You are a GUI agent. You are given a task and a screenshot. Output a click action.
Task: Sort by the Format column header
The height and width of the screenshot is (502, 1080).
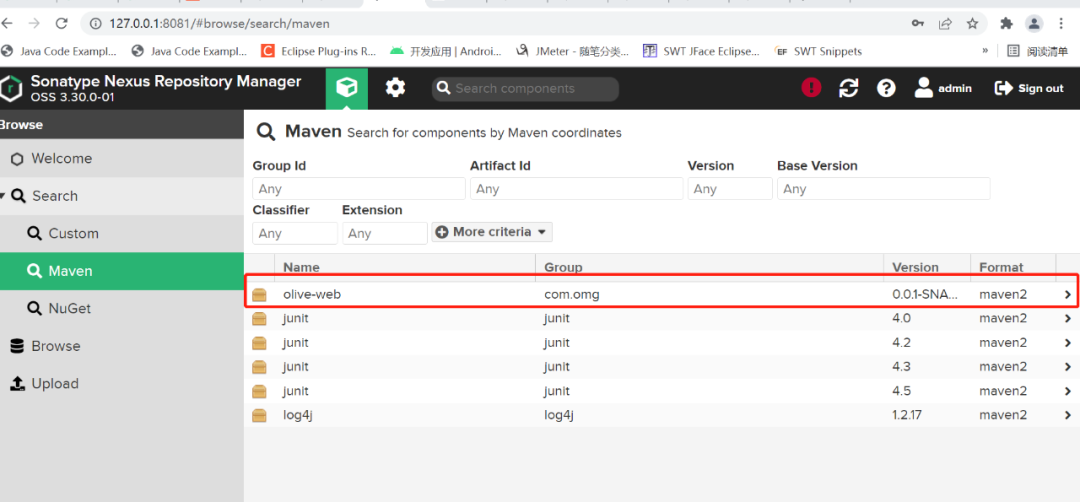click(x=1012, y=267)
